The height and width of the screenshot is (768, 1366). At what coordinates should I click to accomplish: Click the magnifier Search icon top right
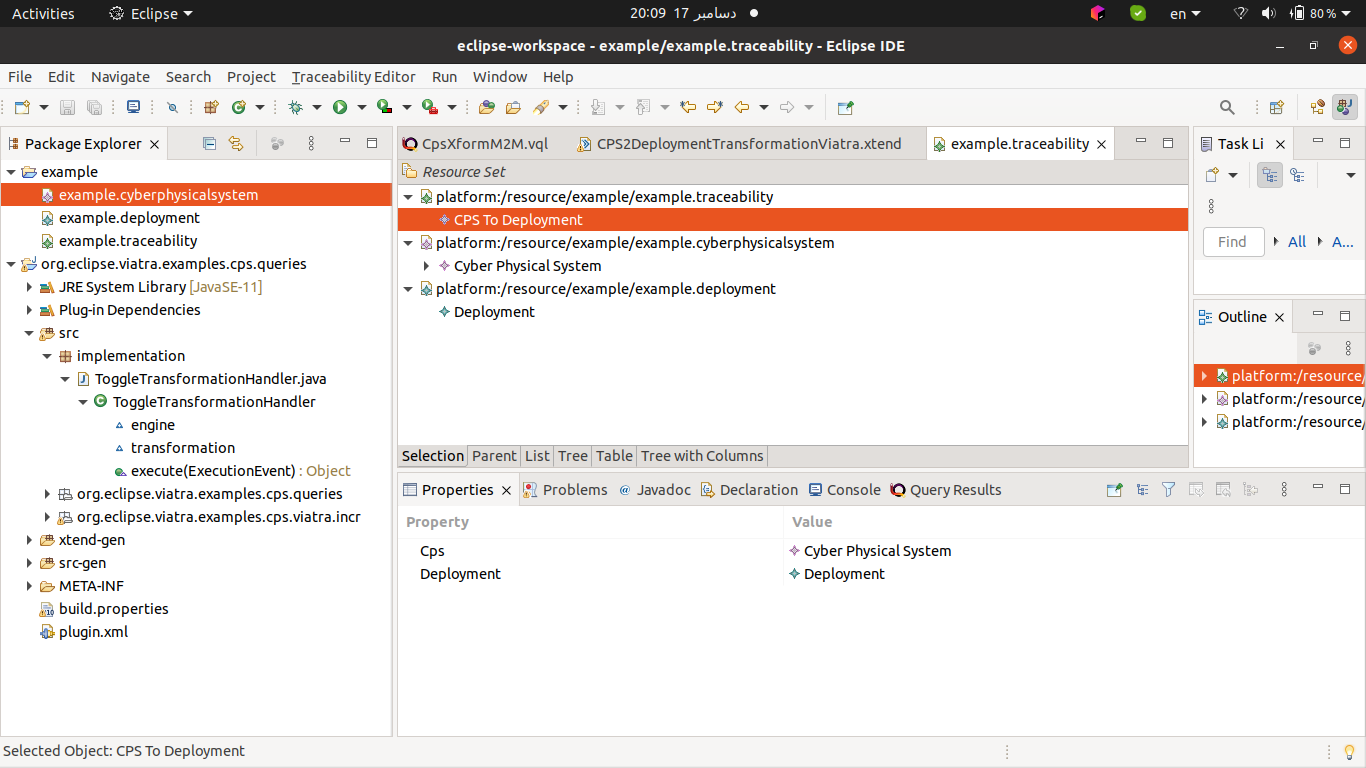1227,107
